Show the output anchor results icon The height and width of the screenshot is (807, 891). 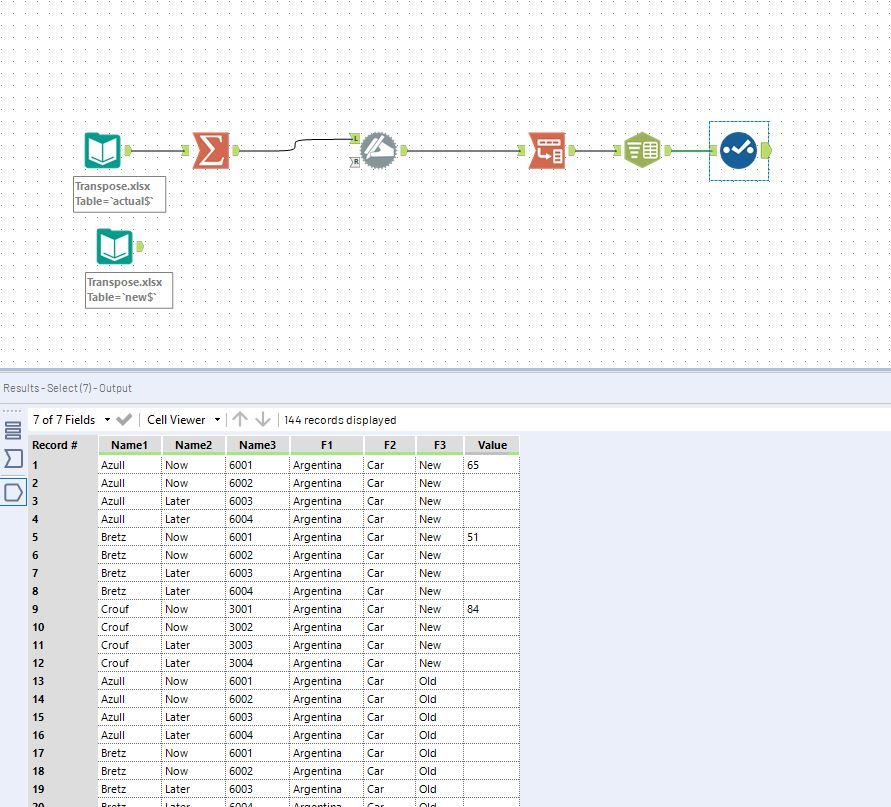point(13,492)
